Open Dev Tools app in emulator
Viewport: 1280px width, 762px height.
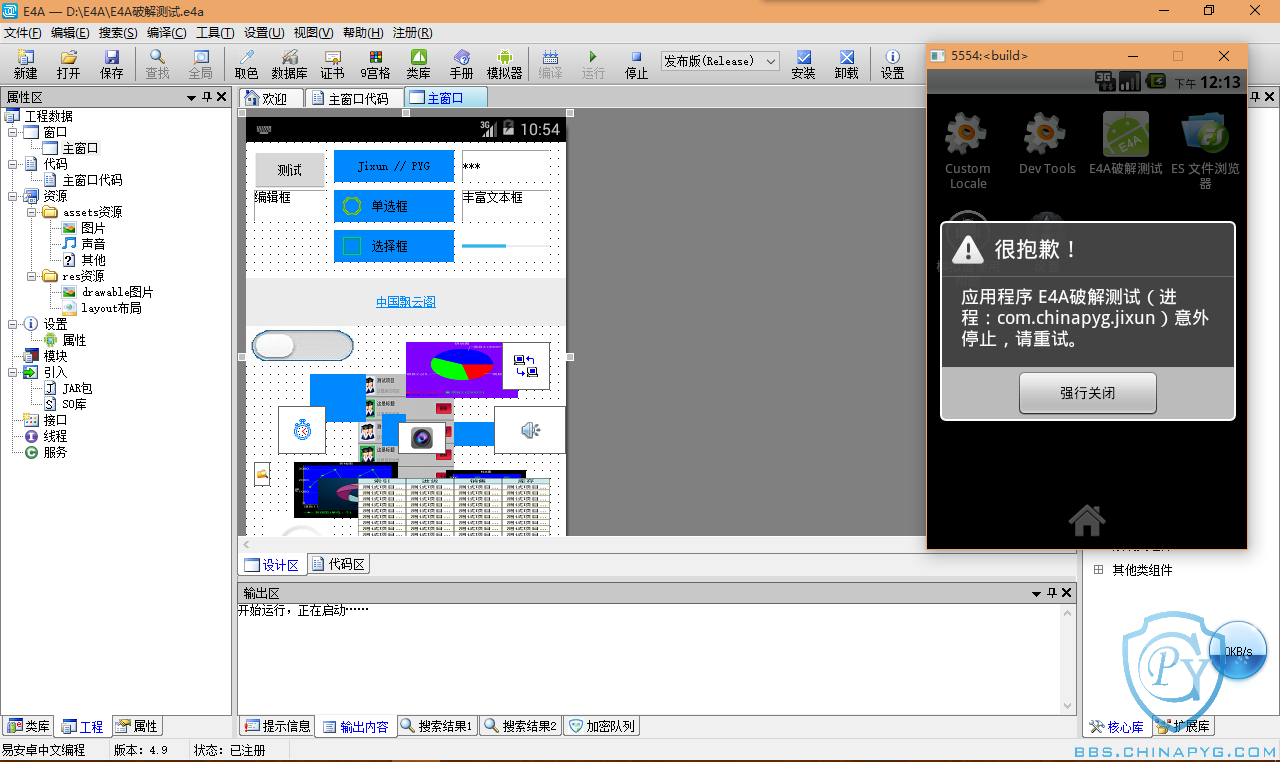click(x=1046, y=144)
